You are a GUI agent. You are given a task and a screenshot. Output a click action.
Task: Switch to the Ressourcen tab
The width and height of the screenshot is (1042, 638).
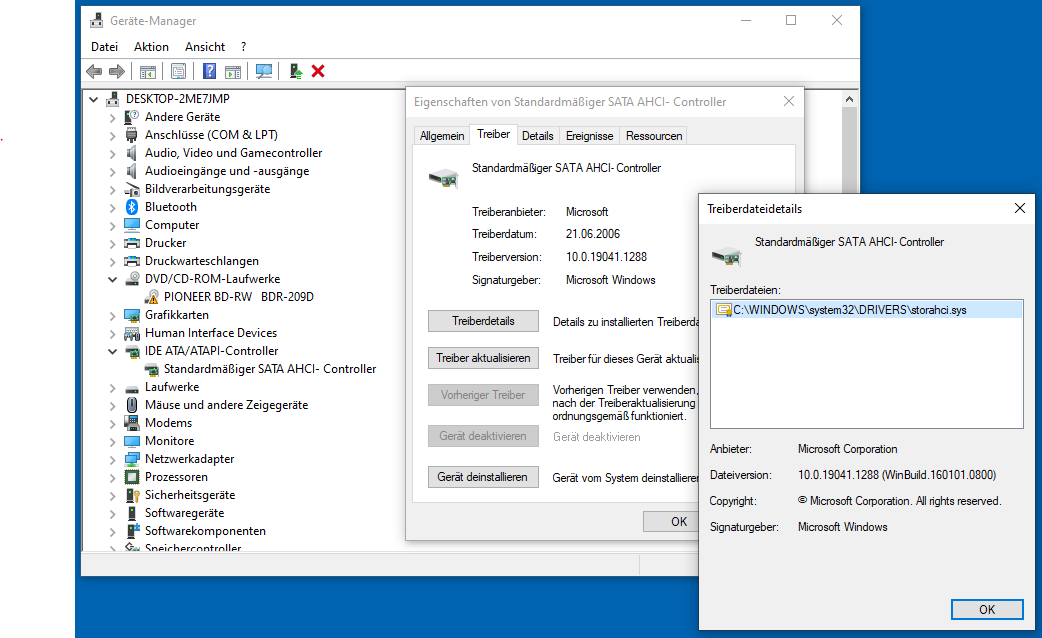pyautogui.click(x=654, y=136)
